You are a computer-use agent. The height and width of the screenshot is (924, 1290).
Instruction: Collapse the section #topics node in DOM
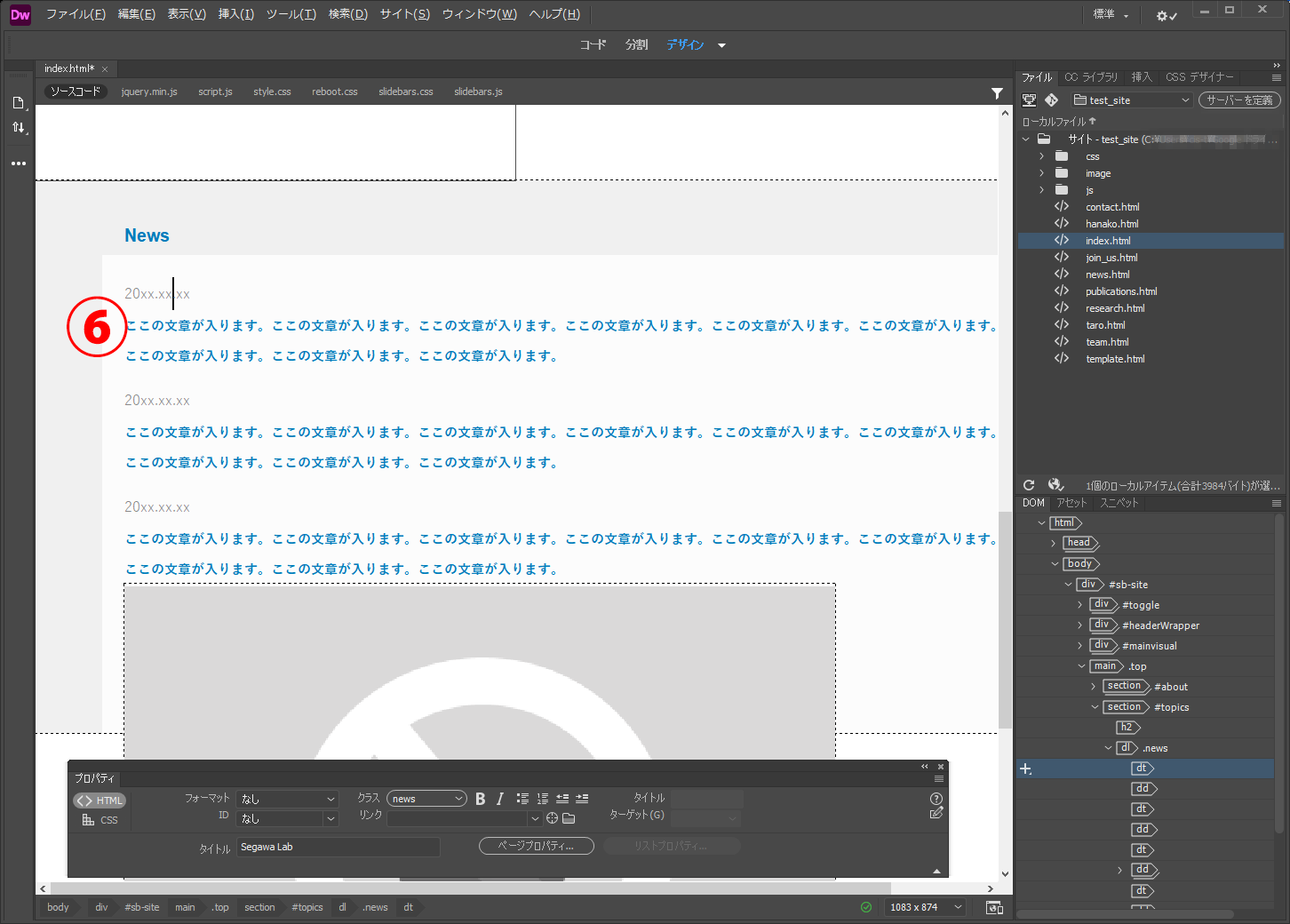pos(1095,707)
